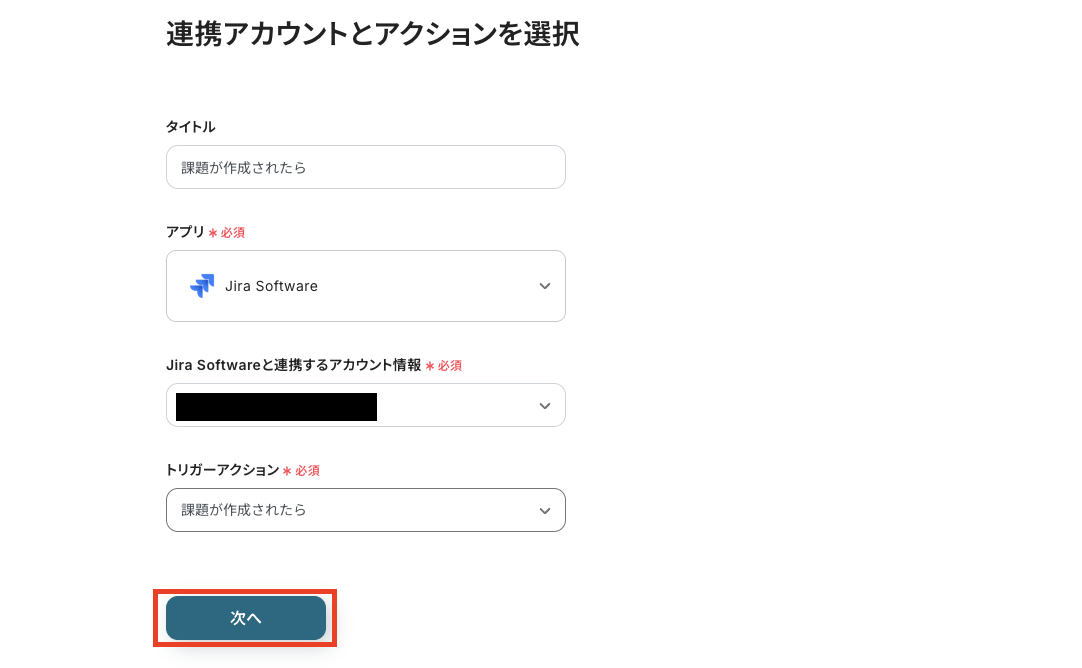The height and width of the screenshot is (668, 1082).
Task: Open the trigger action dropdown showing 課題が作成されたら
Action: click(365, 510)
